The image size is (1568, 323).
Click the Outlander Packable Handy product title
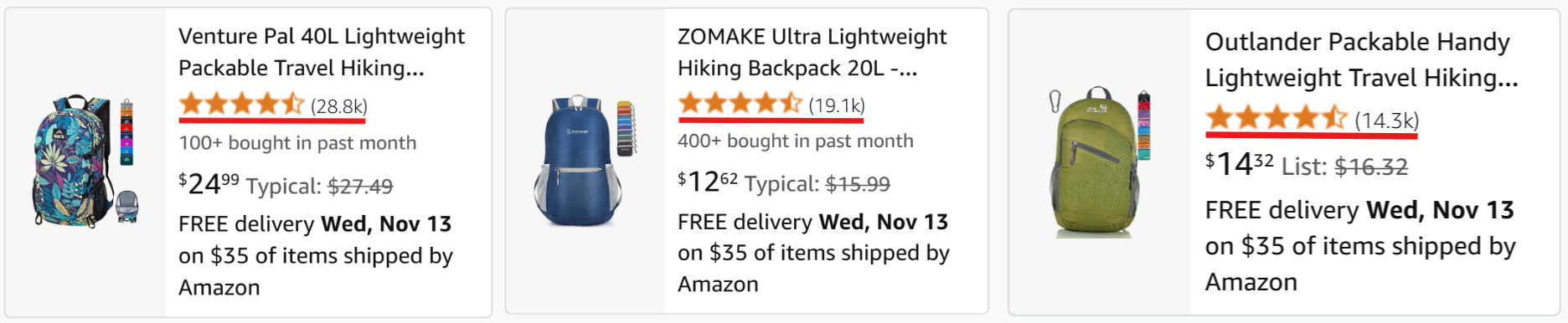pos(1361,59)
